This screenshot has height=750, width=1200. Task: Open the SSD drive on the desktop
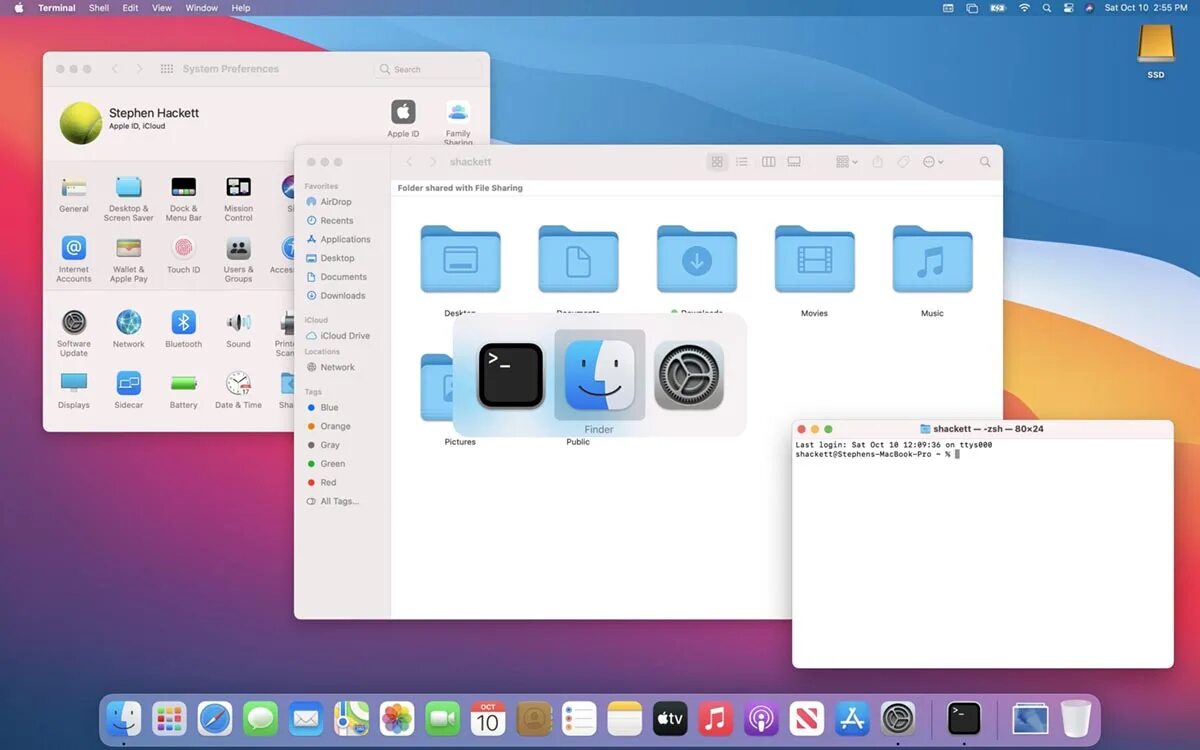pyautogui.click(x=1156, y=50)
